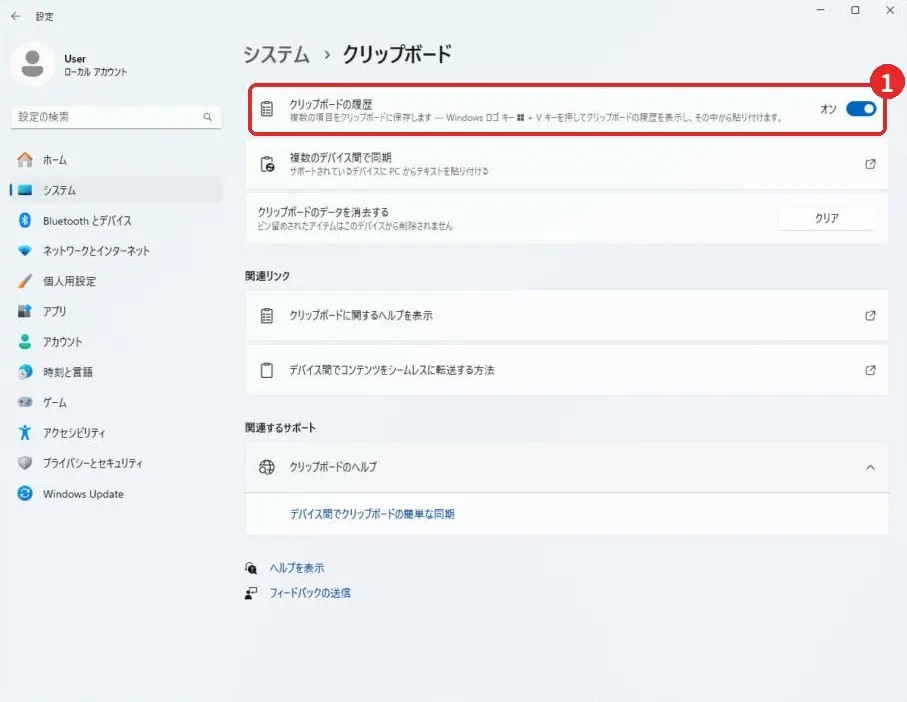Click the 時刻と言語 globe clock icon

coord(25,372)
